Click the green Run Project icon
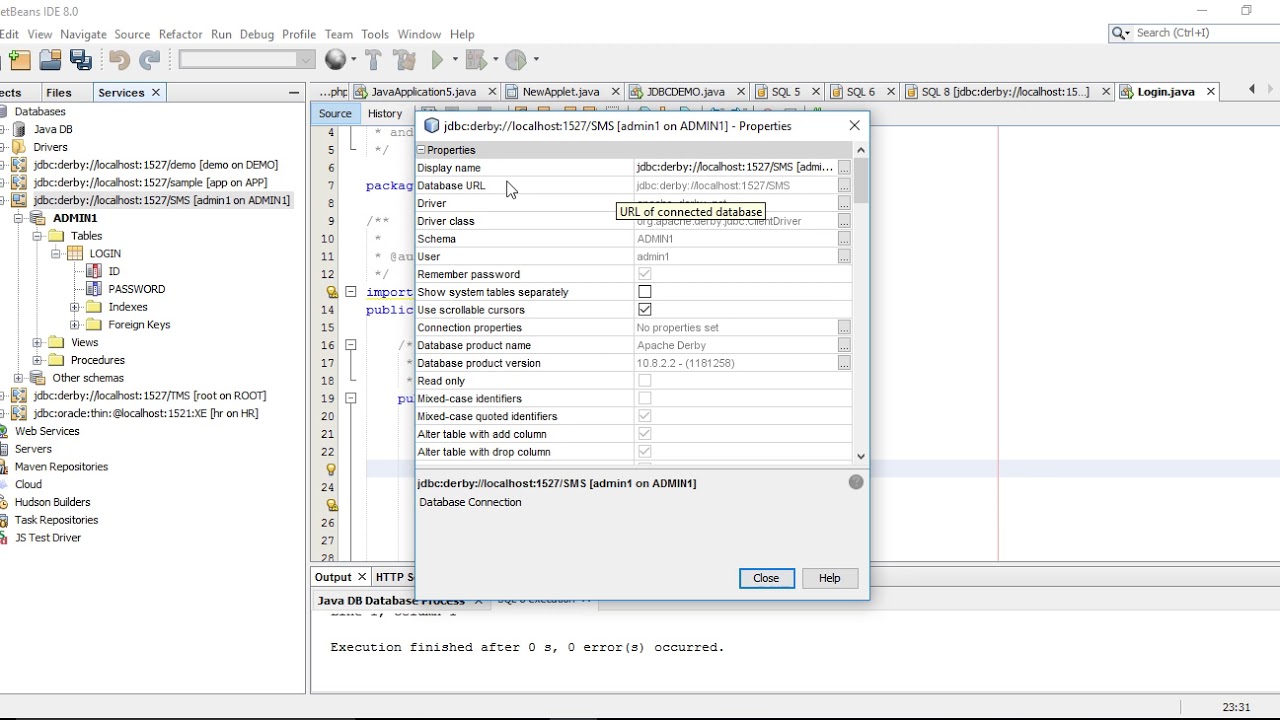Viewport: 1280px width, 720px height. coord(437,60)
